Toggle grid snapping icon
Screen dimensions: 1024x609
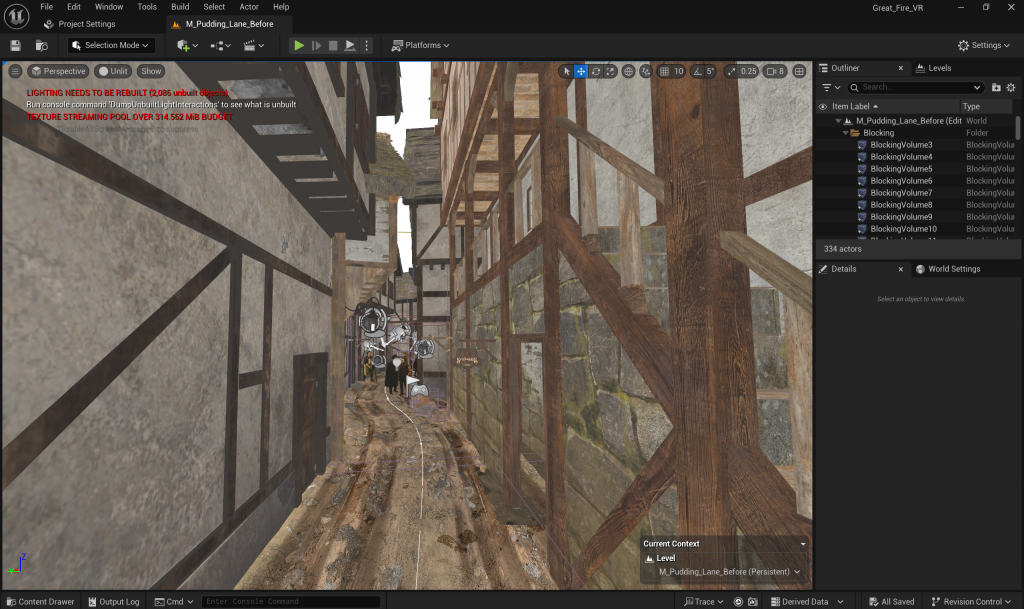click(664, 71)
